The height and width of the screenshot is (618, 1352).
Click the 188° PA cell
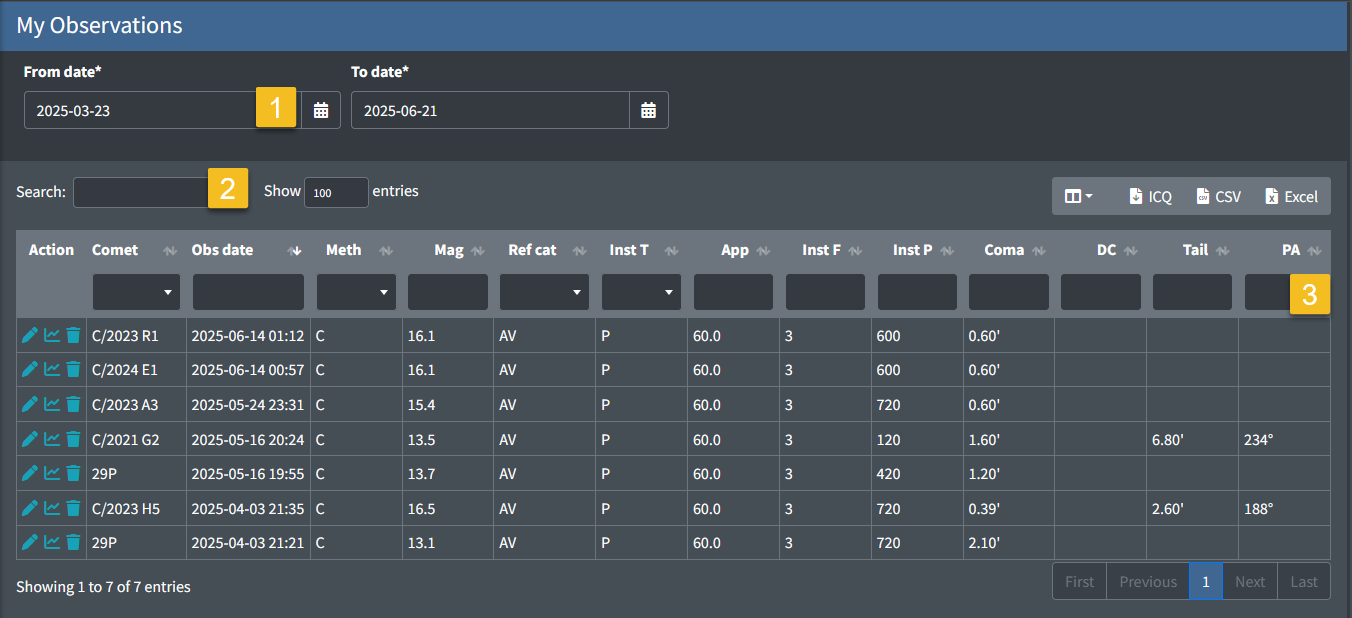point(1284,508)
